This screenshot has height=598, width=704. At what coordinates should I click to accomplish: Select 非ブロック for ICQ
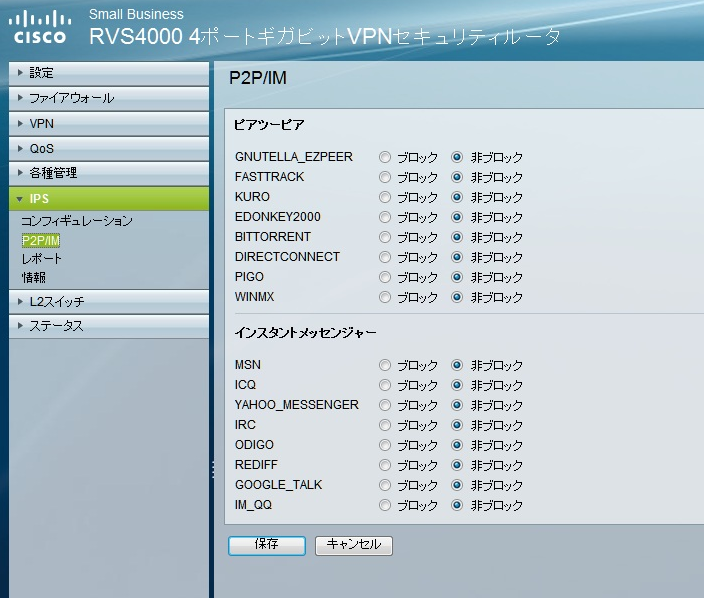[x=457, y=385]
